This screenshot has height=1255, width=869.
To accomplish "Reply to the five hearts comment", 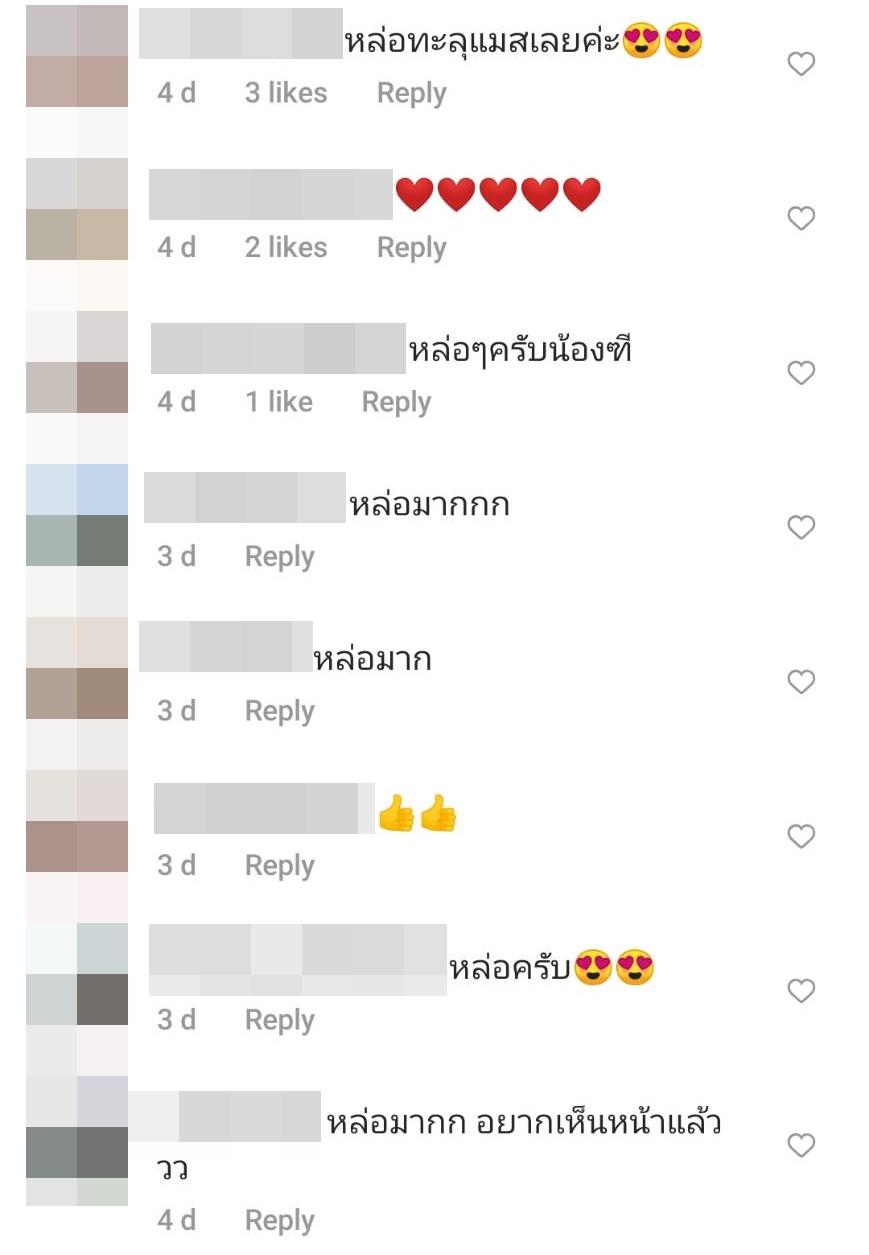I will pyautogui.click(x=411, y=248).
